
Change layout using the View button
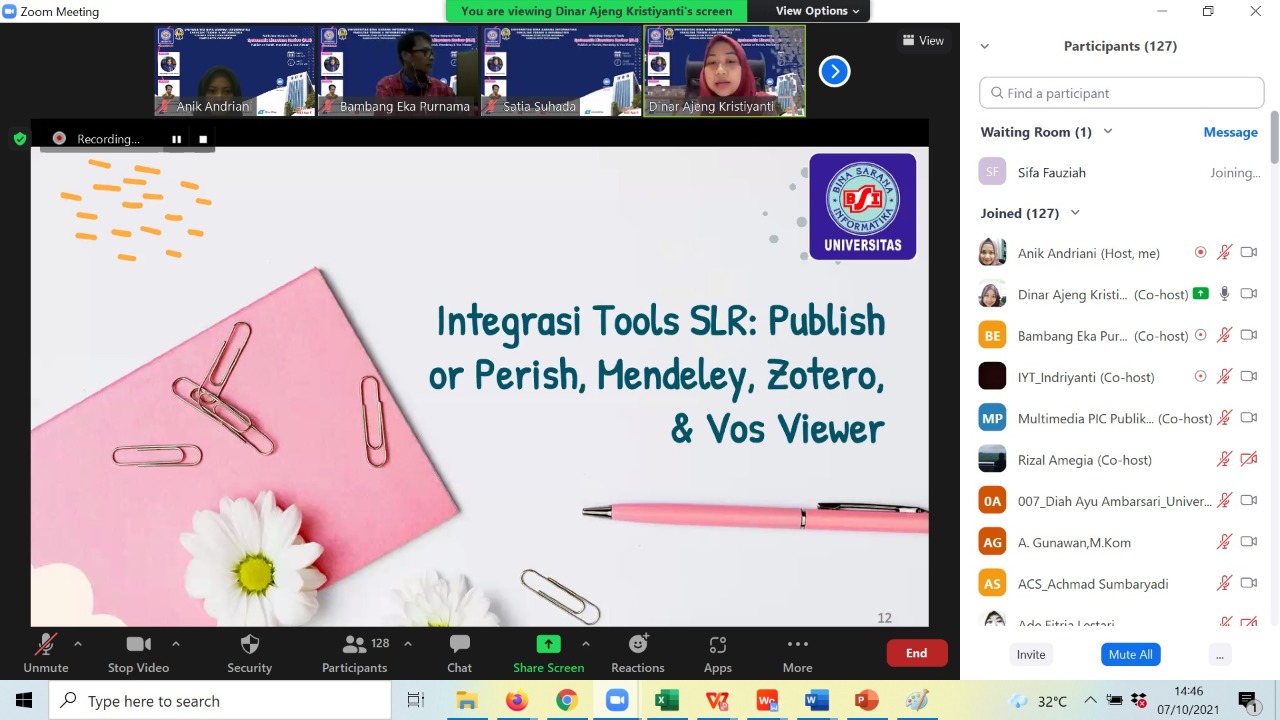pos(923,41)
